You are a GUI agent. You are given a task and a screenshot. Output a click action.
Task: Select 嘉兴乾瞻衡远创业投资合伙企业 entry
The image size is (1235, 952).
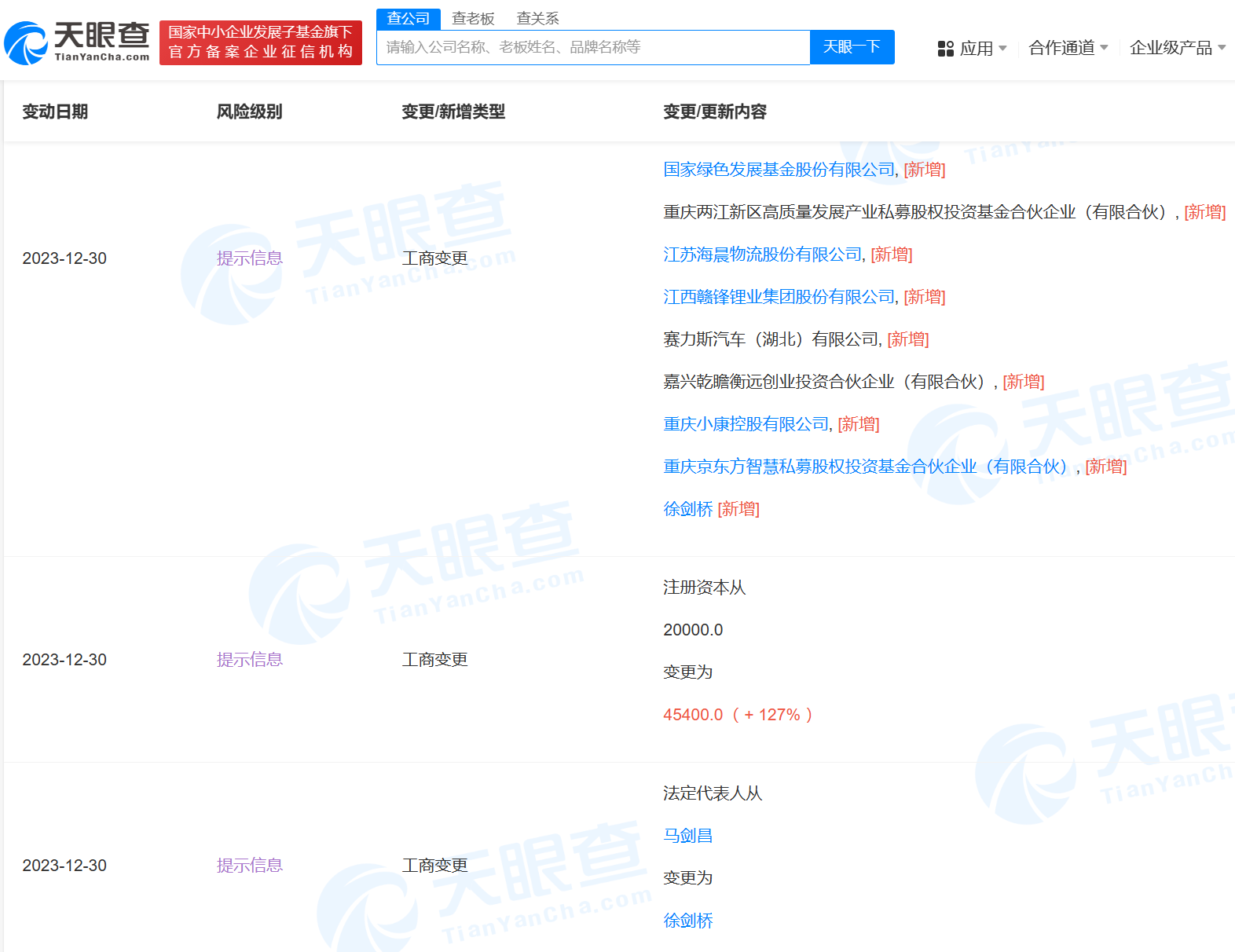(x=828, y=382)
